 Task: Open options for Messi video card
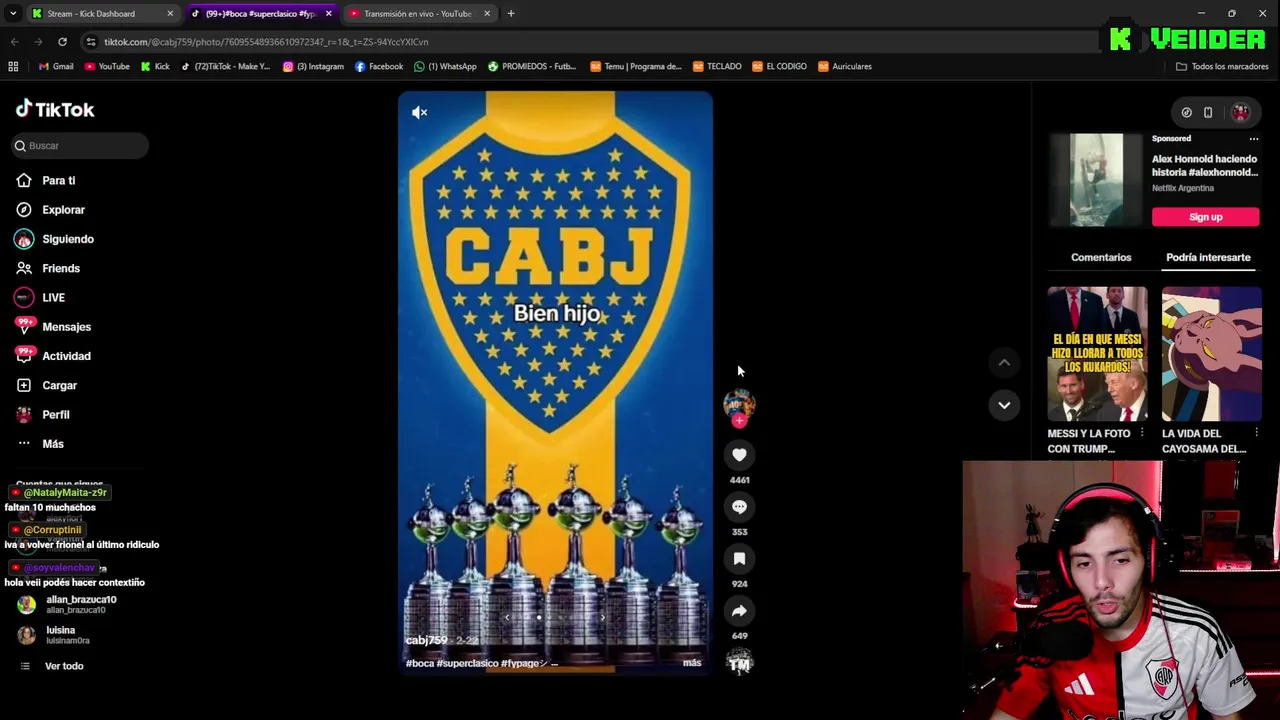[x=1142, y=433]
